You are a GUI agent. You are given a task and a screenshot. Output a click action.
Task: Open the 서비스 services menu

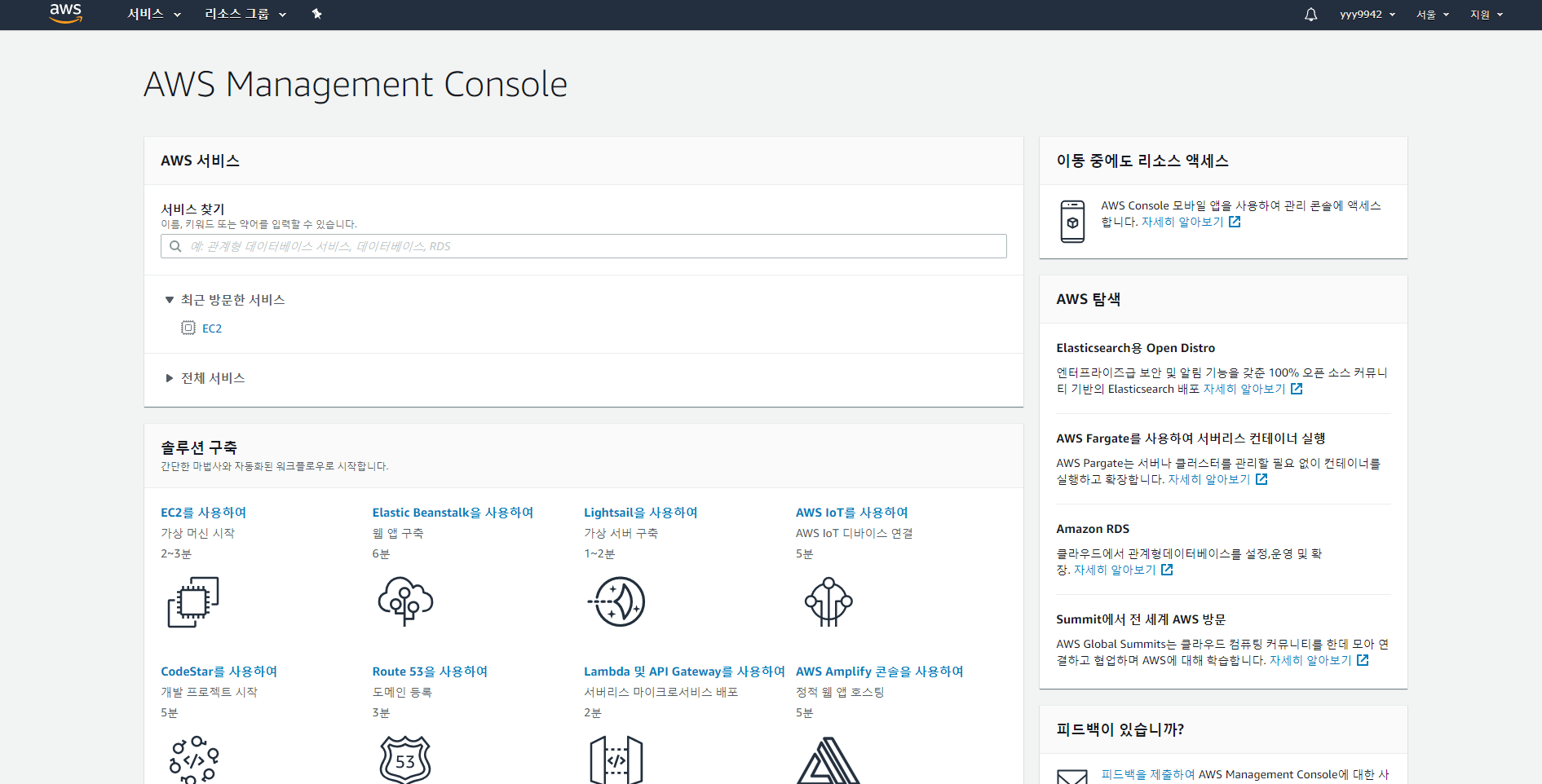154,14
